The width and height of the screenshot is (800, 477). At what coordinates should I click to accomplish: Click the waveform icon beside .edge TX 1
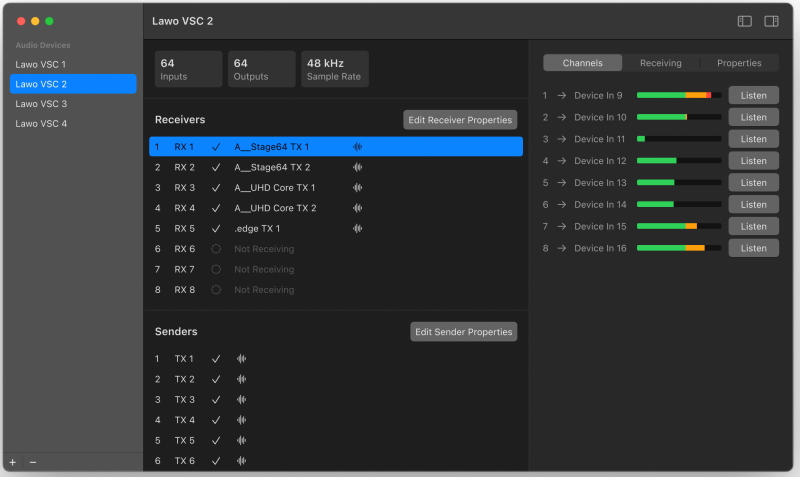tap(358, 228)
